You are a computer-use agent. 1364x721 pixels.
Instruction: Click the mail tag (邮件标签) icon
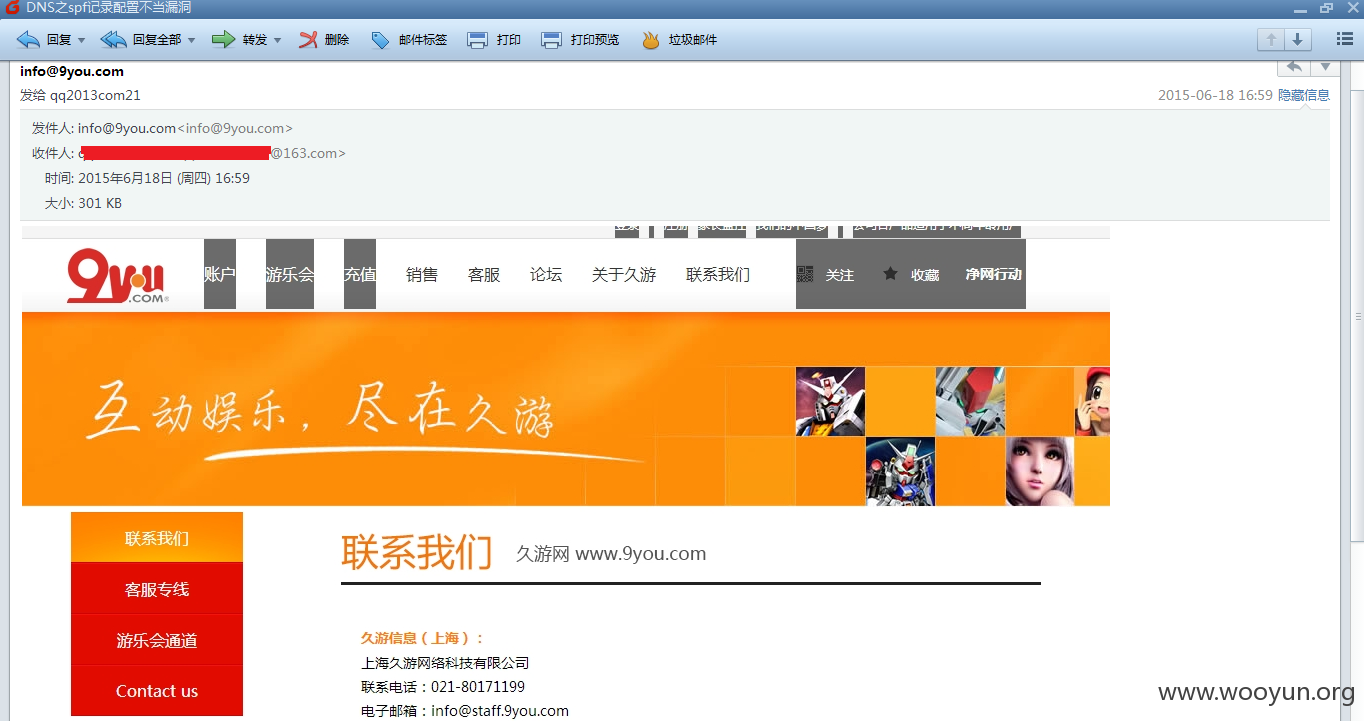[x=380, y=40]
